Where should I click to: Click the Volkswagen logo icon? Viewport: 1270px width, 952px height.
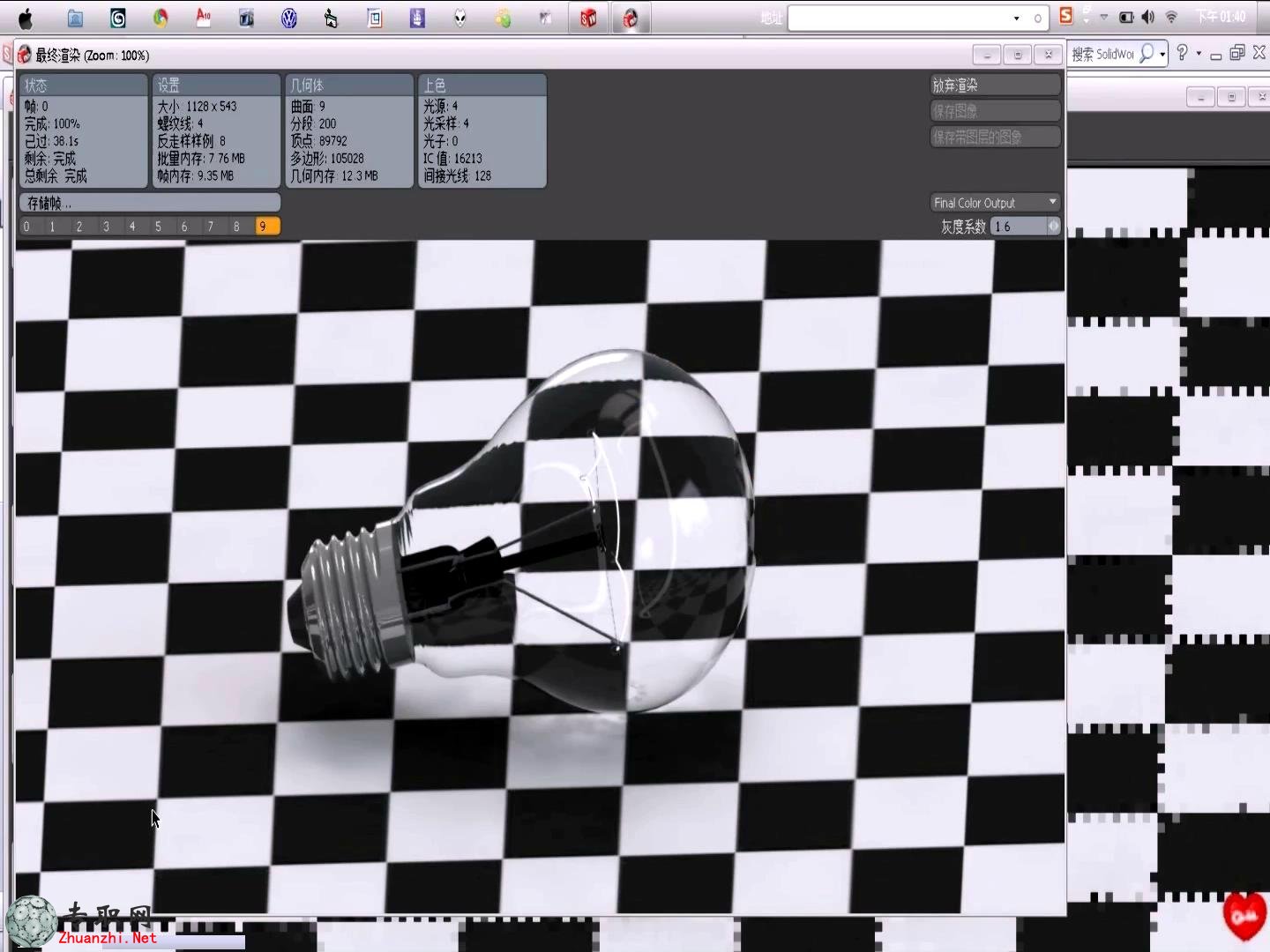(x=288, y=19)
